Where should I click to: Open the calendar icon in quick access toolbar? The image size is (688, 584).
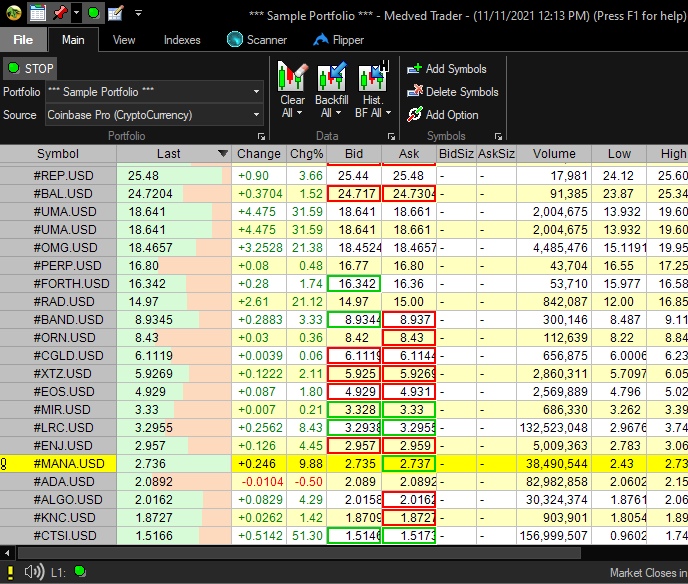click(37, 13)
